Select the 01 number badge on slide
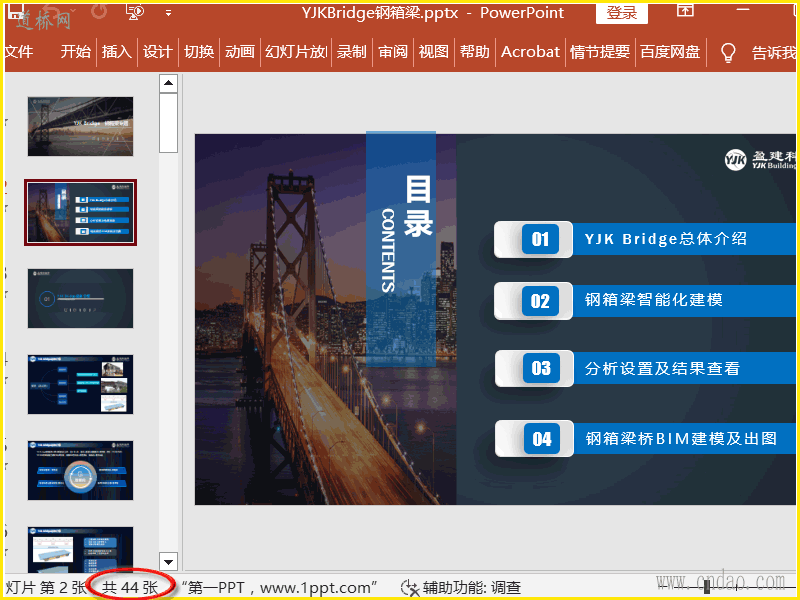This screenshot has width=800, height=600. [540, 239]
